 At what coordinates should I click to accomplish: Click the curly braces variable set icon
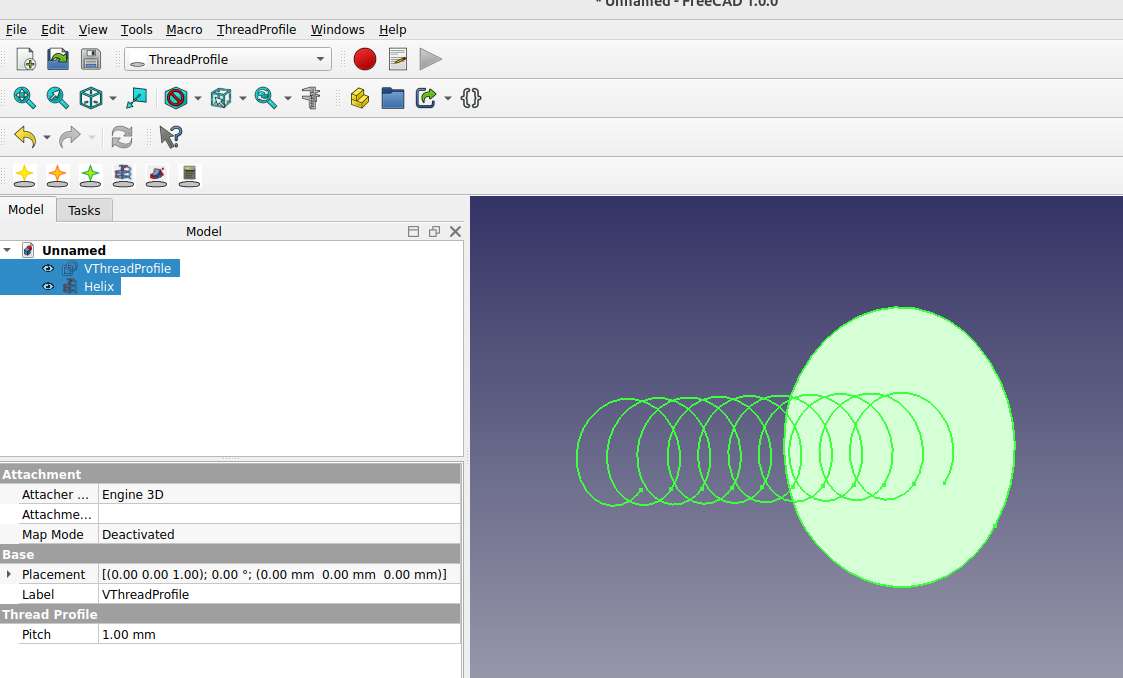click(471, 98)
